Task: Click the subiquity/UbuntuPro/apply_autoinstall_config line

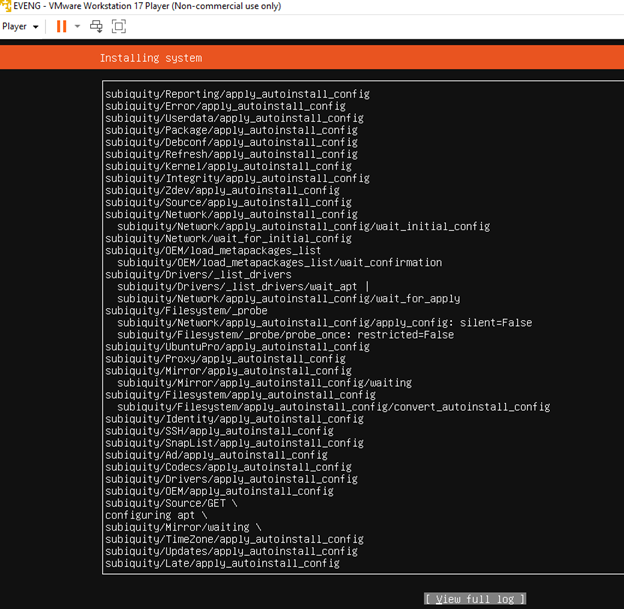Action: click(x=237, y=347)
